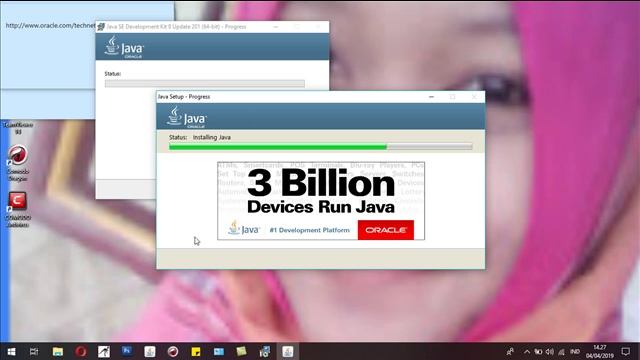Open the red Comodo taskbar icon
This screenshot has width=640, height=360.
(173, 351)
